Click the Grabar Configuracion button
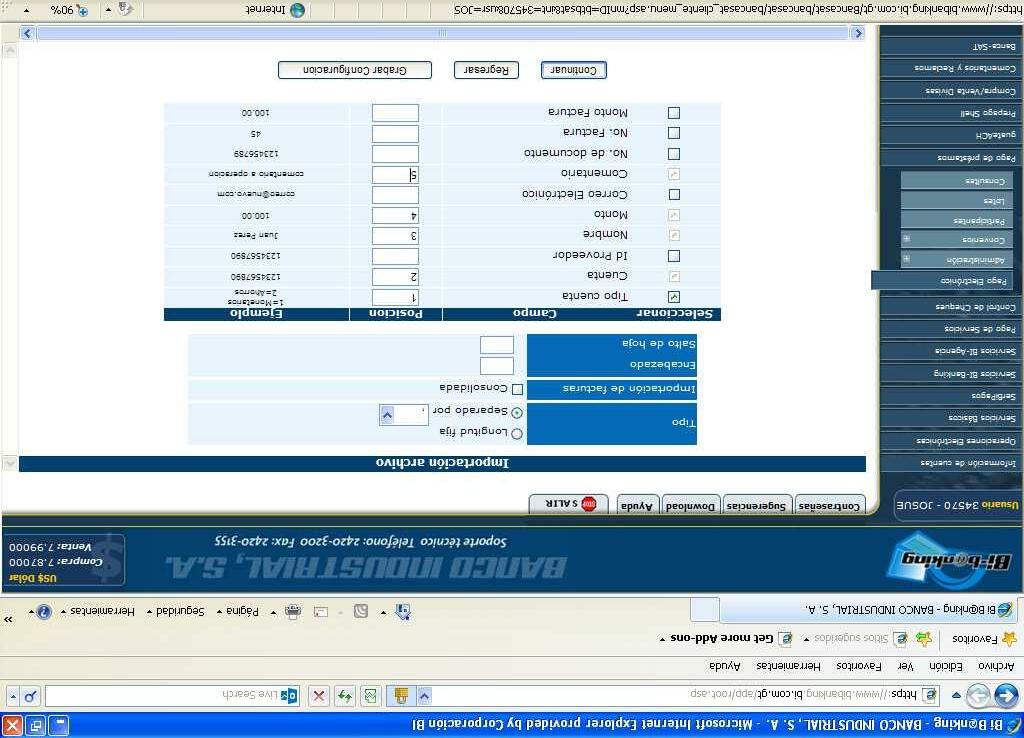1024x738 pixels. 355,70
